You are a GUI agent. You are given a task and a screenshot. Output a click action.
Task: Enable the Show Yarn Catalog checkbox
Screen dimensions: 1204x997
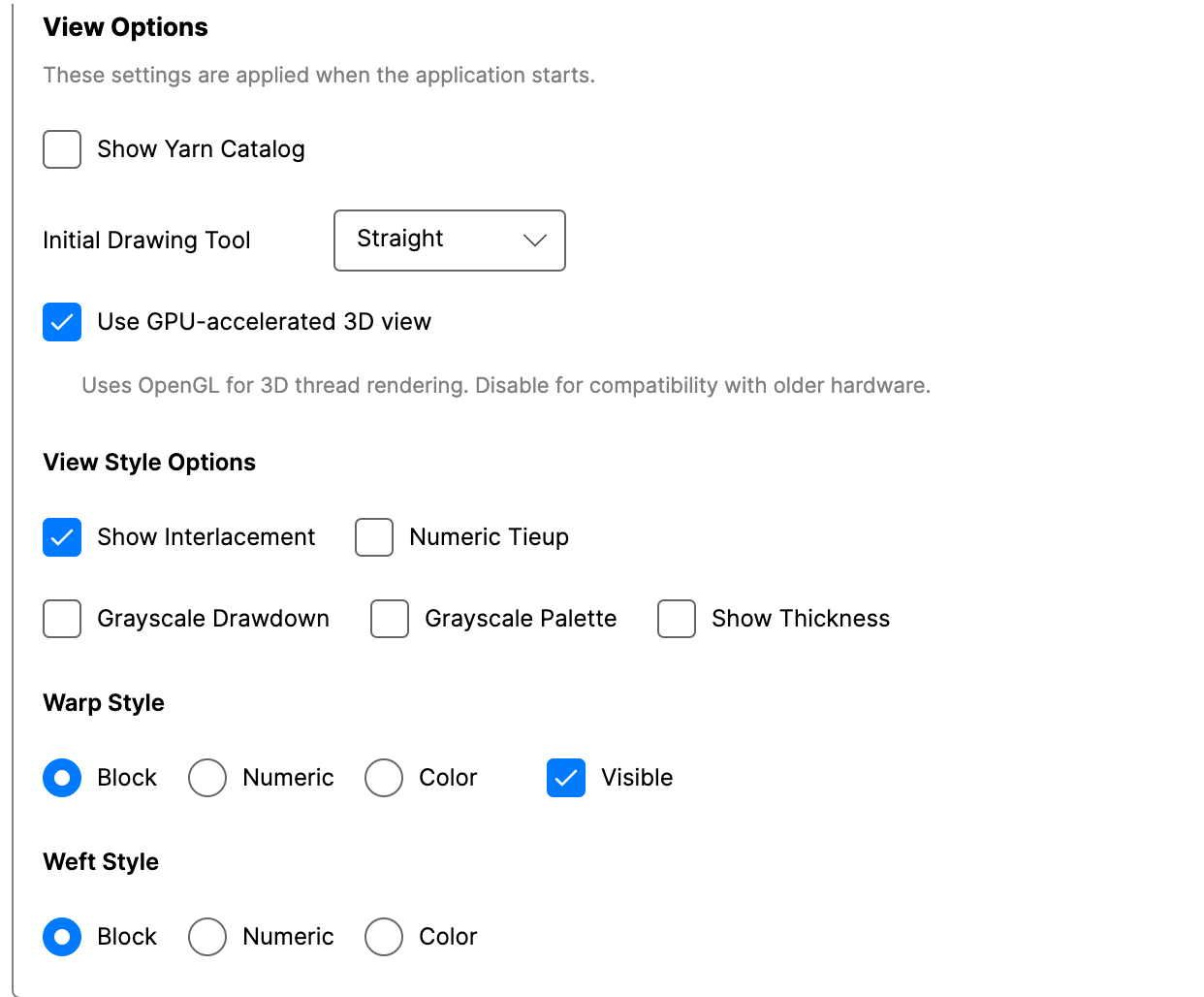62,150
